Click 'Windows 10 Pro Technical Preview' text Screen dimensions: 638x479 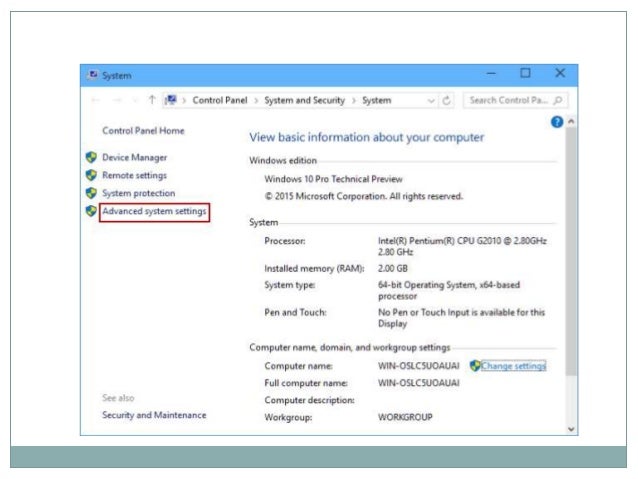tap(333, 179)
